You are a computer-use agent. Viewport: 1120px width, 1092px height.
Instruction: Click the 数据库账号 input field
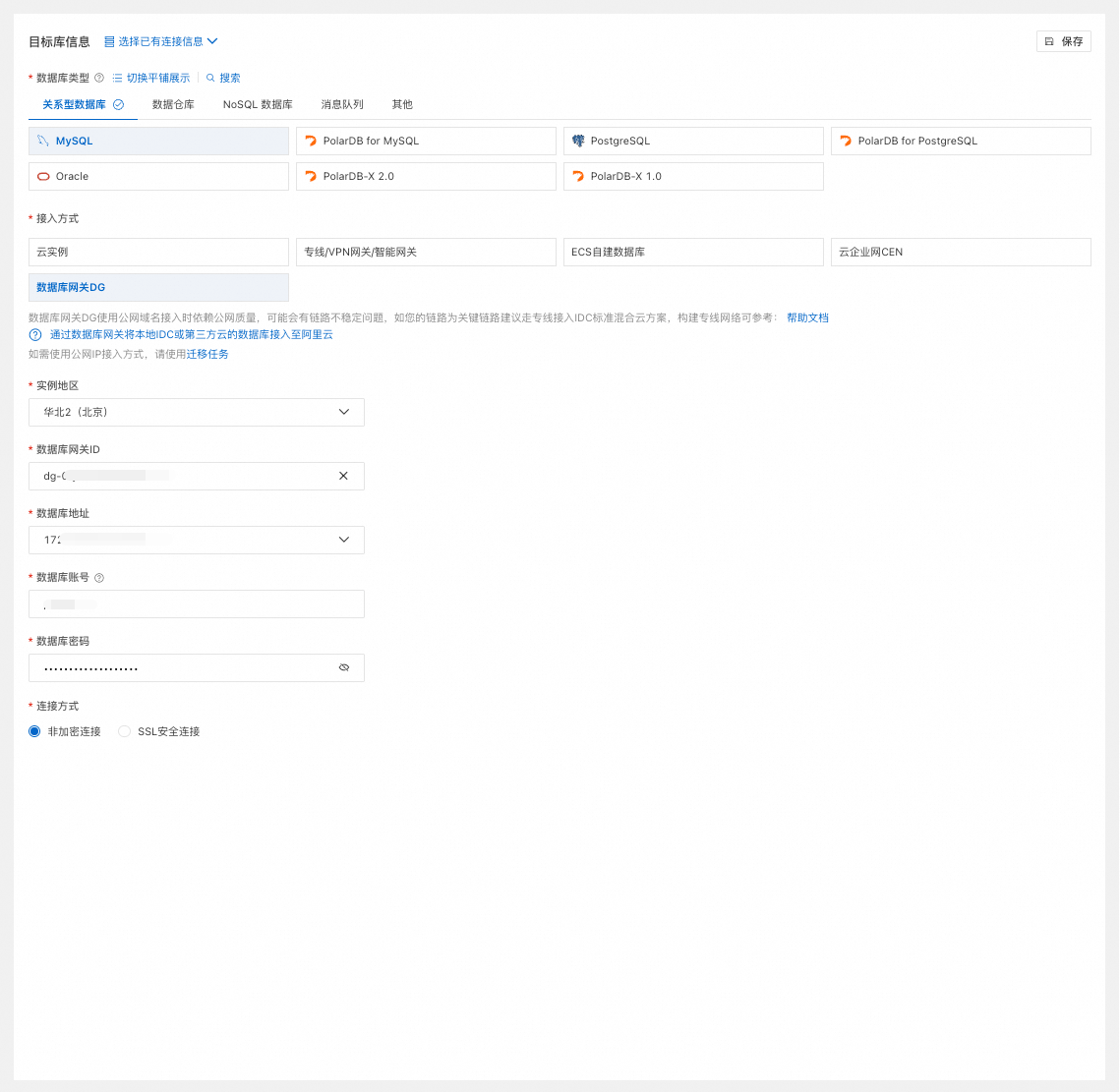(x=197, y=604)
